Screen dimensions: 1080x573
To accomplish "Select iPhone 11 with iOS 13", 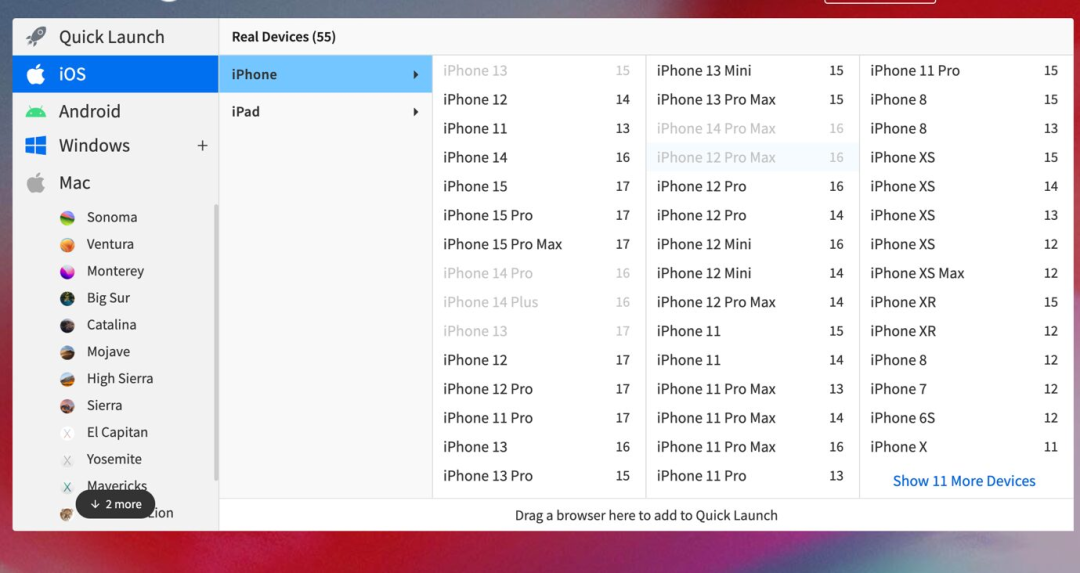I will (538, 128).
